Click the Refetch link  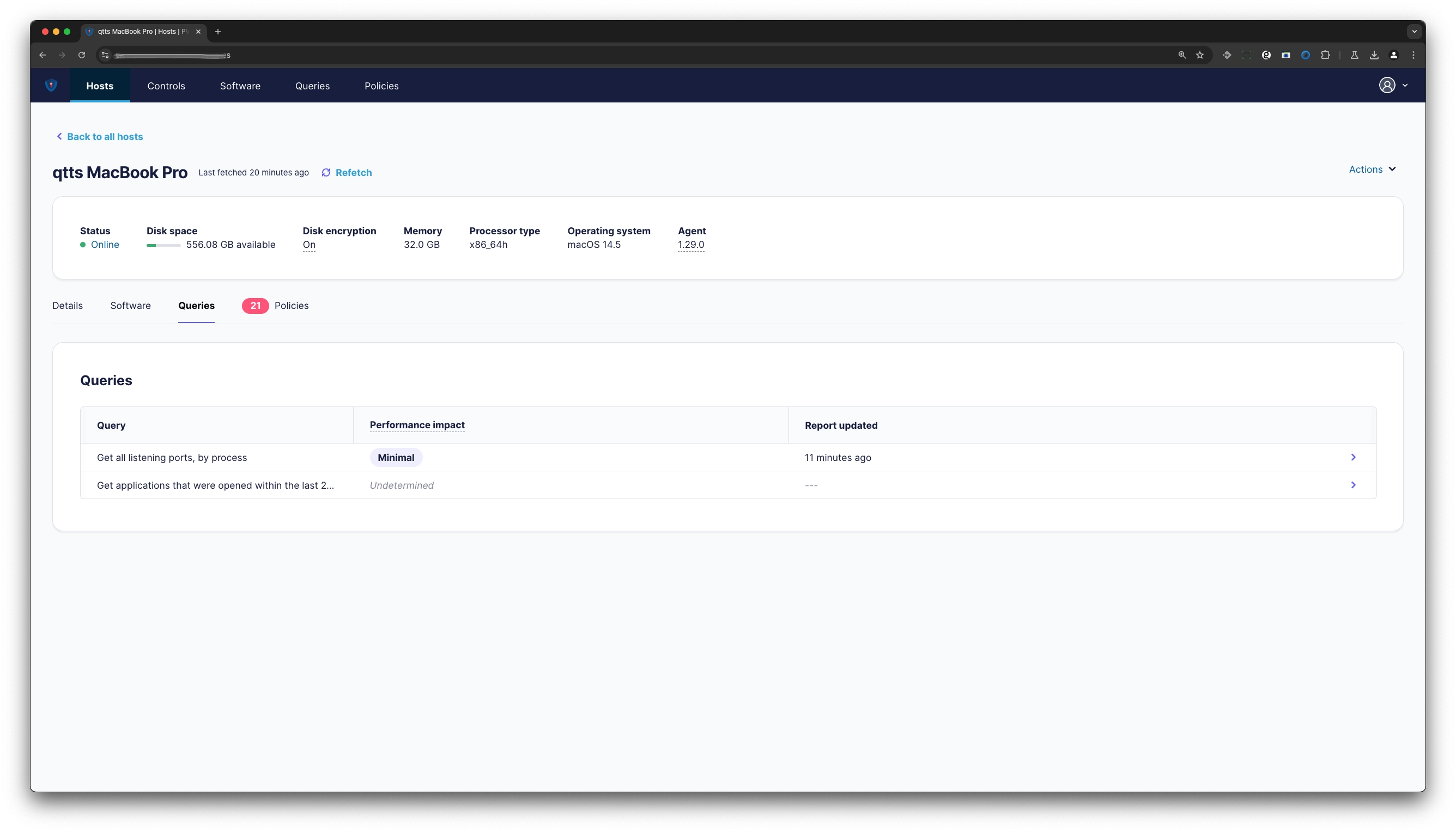(354, 173)
